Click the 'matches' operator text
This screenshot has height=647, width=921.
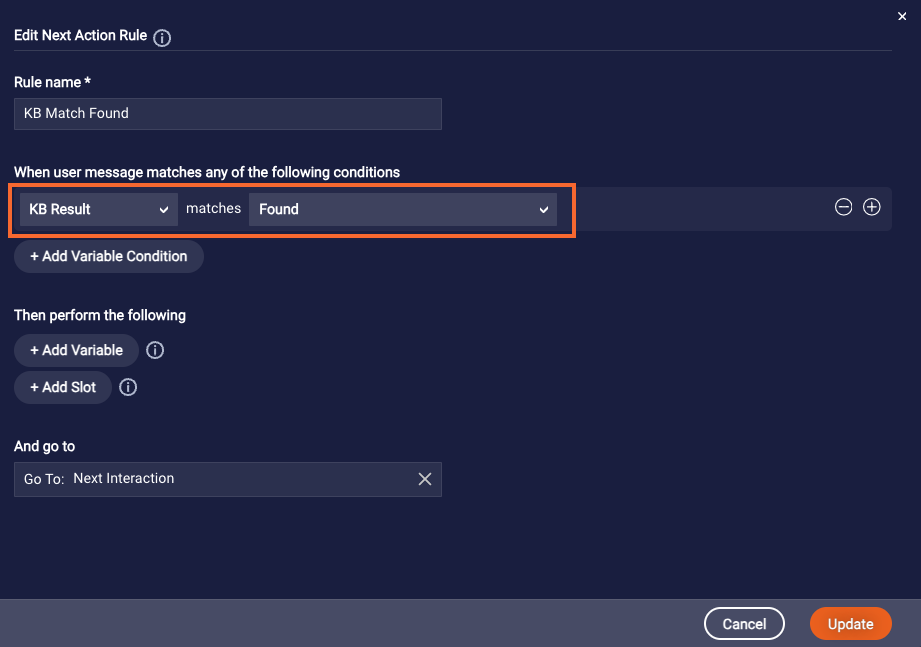click(x=213, y=208)
